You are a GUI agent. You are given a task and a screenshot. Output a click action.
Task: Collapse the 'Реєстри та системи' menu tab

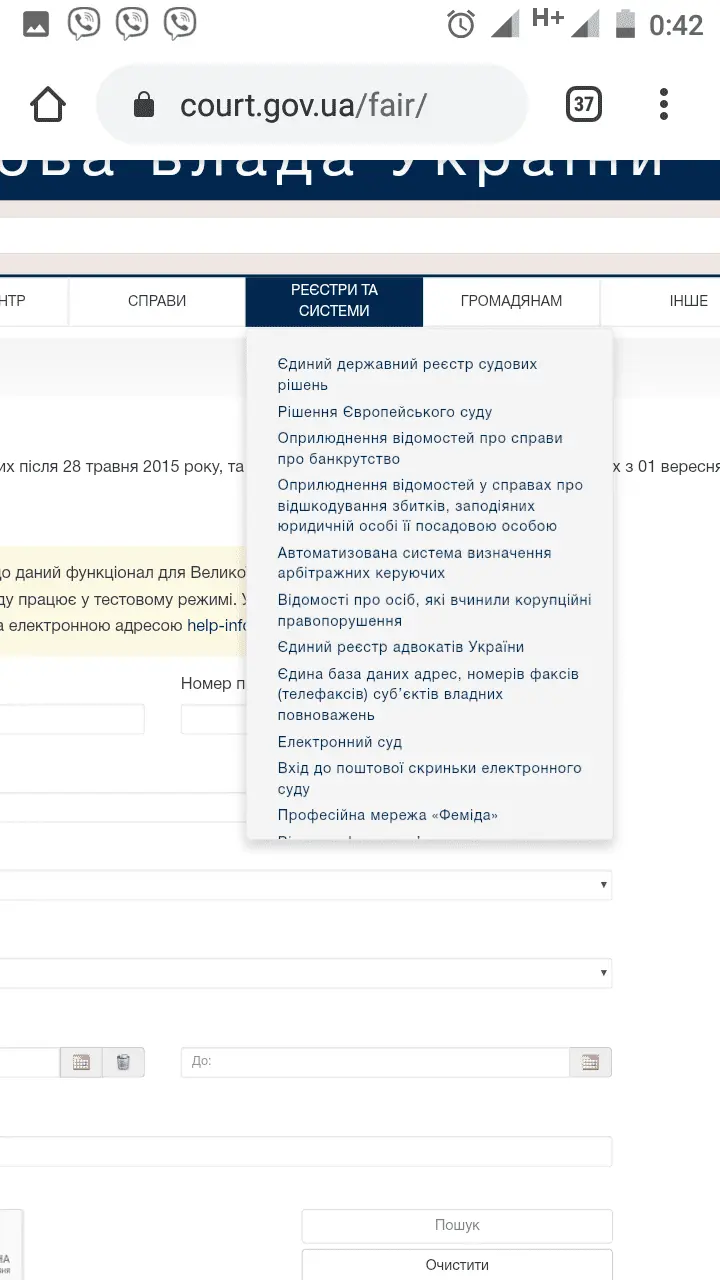tap(334, 301)
